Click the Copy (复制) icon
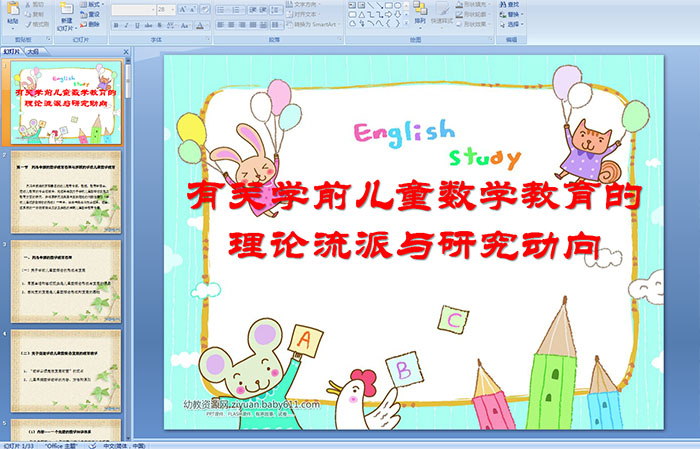Image resolution: width=700 pixels, height=449 pixels. click(28, 14)
